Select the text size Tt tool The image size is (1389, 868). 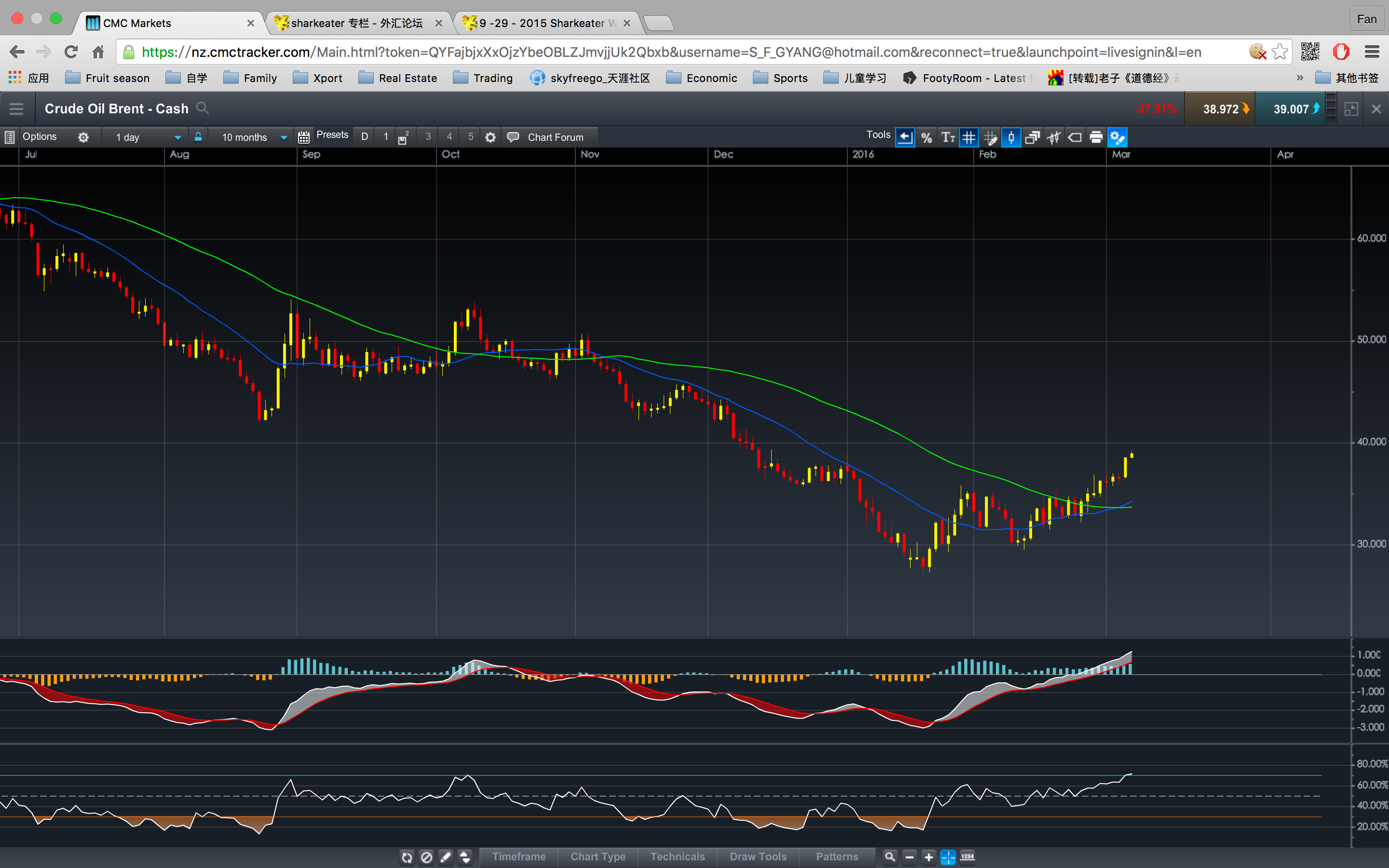[948, 137]
